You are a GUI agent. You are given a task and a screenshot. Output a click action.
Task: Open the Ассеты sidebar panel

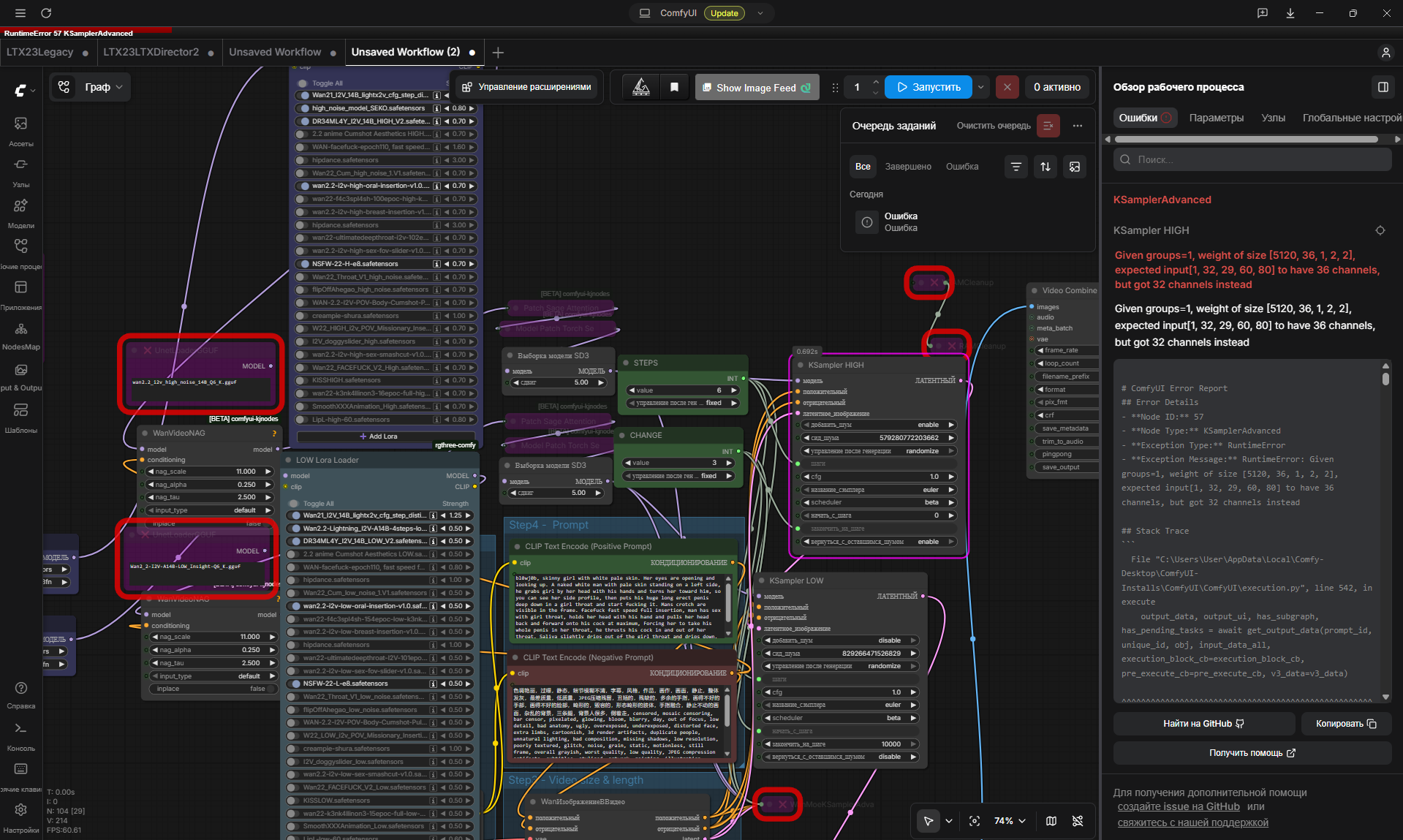[x=21, y=130]
